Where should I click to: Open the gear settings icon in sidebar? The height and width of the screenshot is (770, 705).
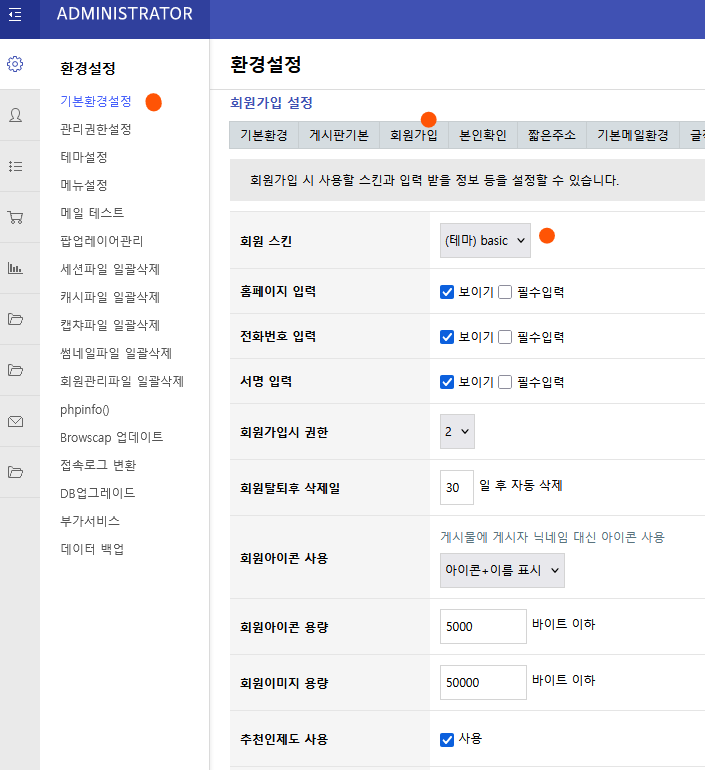(x=15, y=64)
